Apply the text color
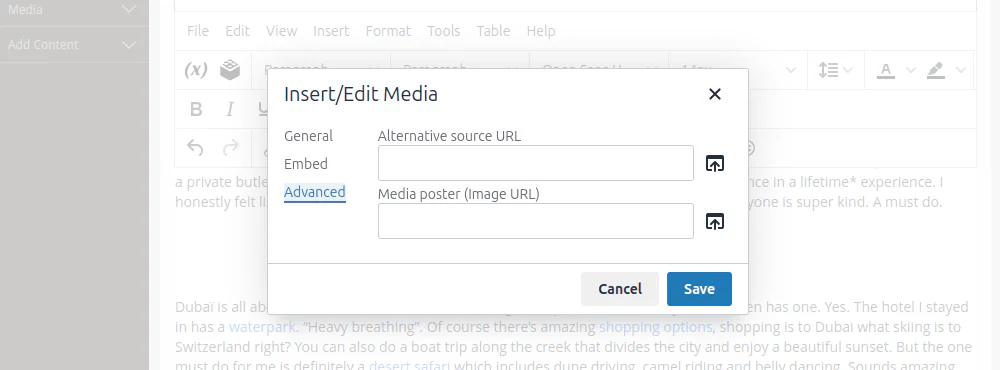The image size is (1000, 370). 885,70
